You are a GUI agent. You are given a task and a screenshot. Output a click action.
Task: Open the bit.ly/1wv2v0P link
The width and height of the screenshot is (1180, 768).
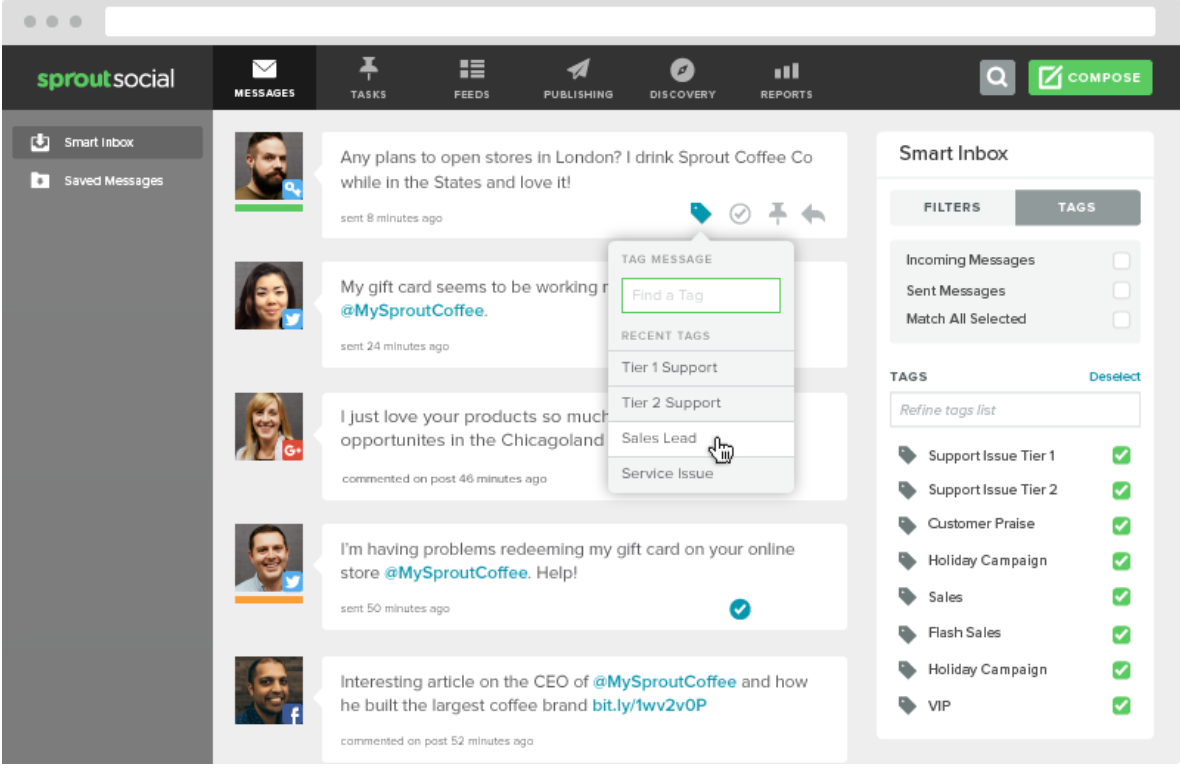(x=649, y=706)
